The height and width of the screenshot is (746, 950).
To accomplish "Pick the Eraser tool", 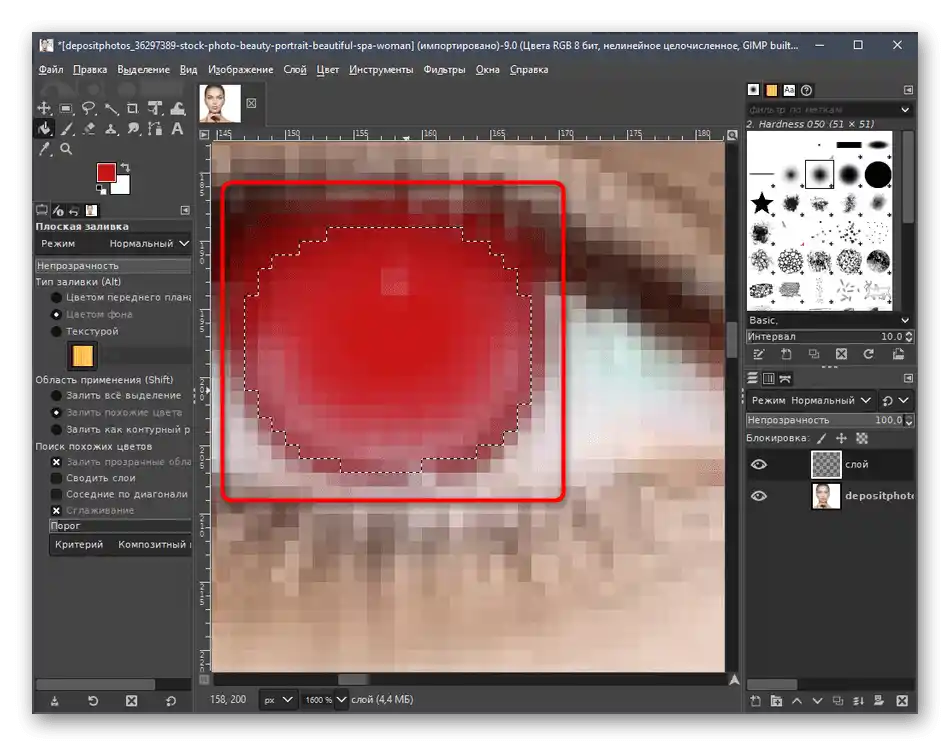I will pos(89,129).
